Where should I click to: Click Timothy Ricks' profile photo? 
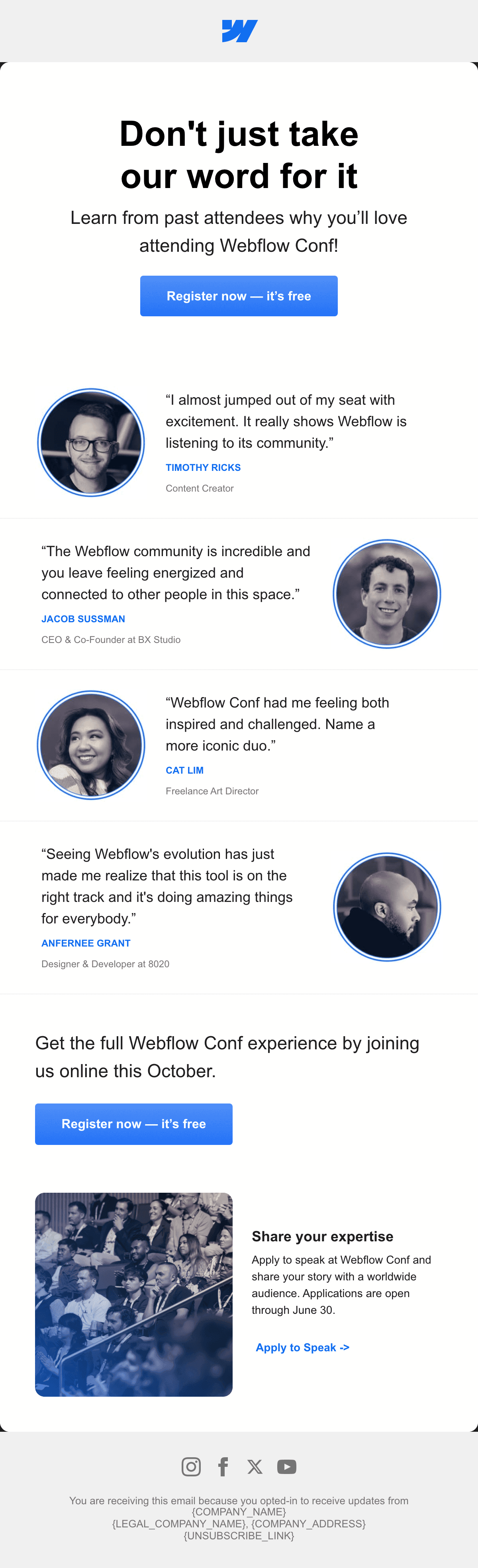coord(91,443)
